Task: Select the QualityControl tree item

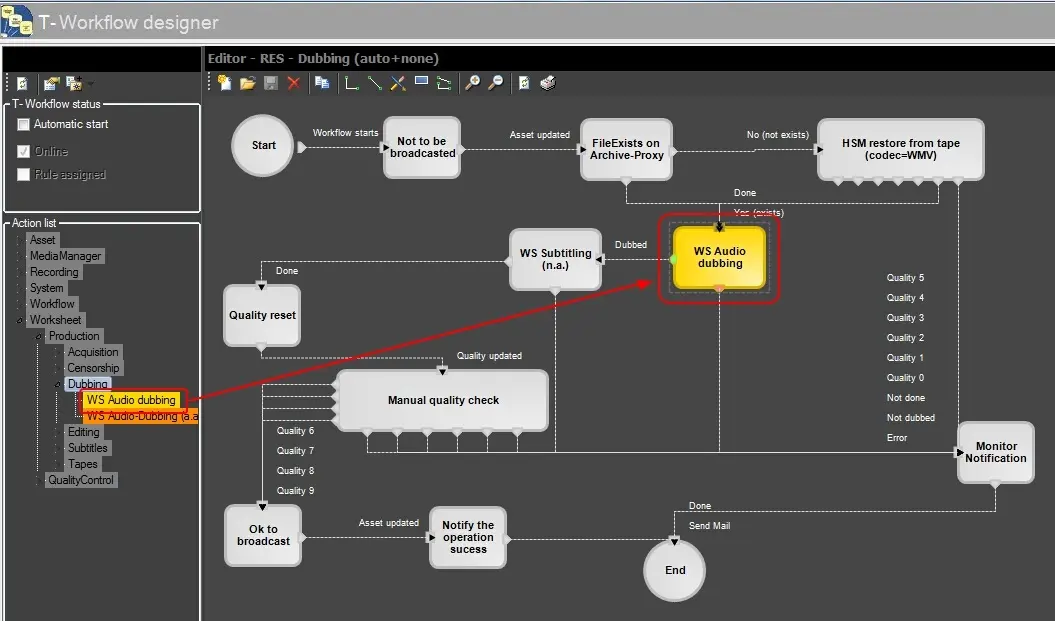Action: 81,480
